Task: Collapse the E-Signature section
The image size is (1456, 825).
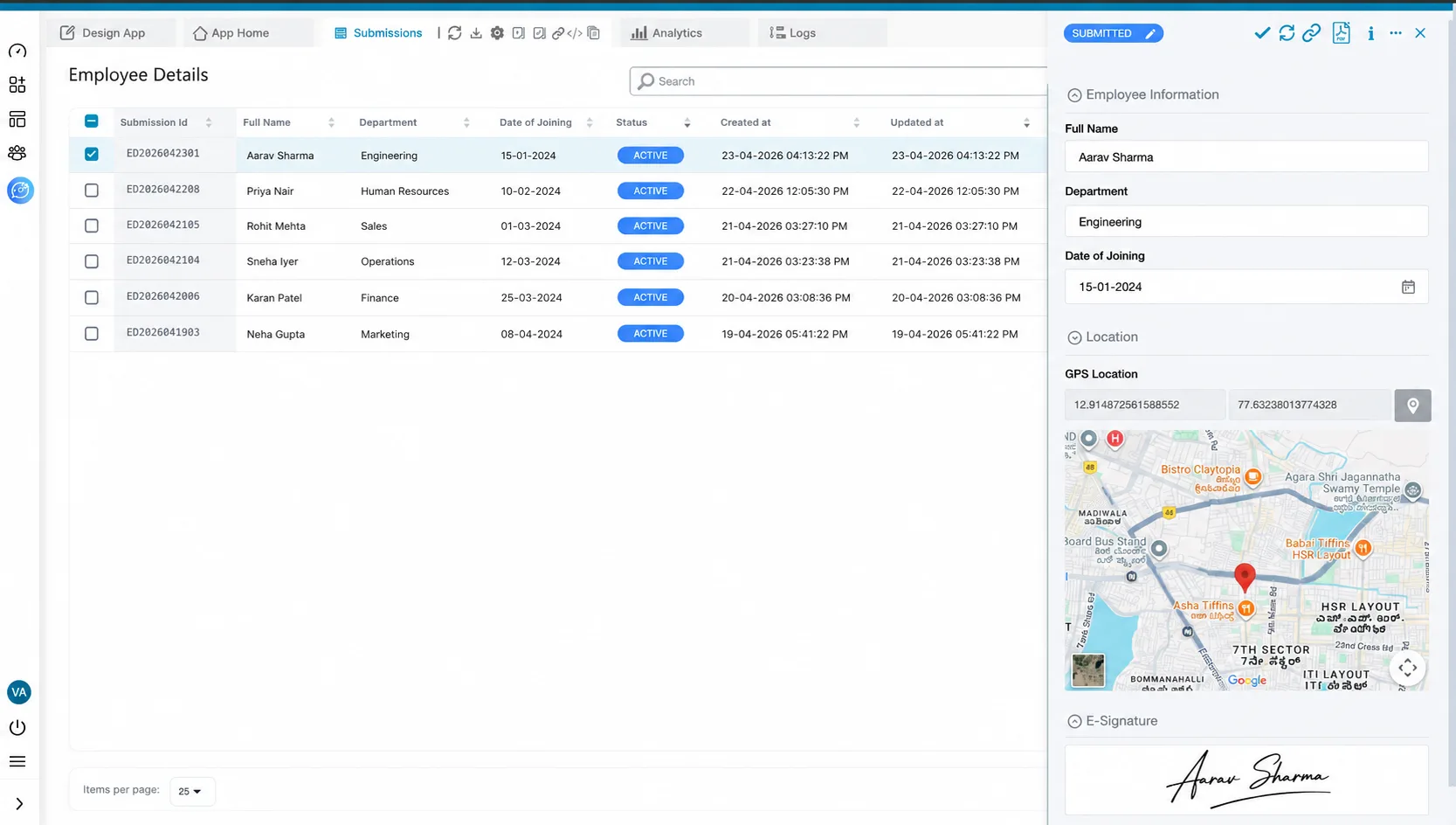Action: point(1074,721)
